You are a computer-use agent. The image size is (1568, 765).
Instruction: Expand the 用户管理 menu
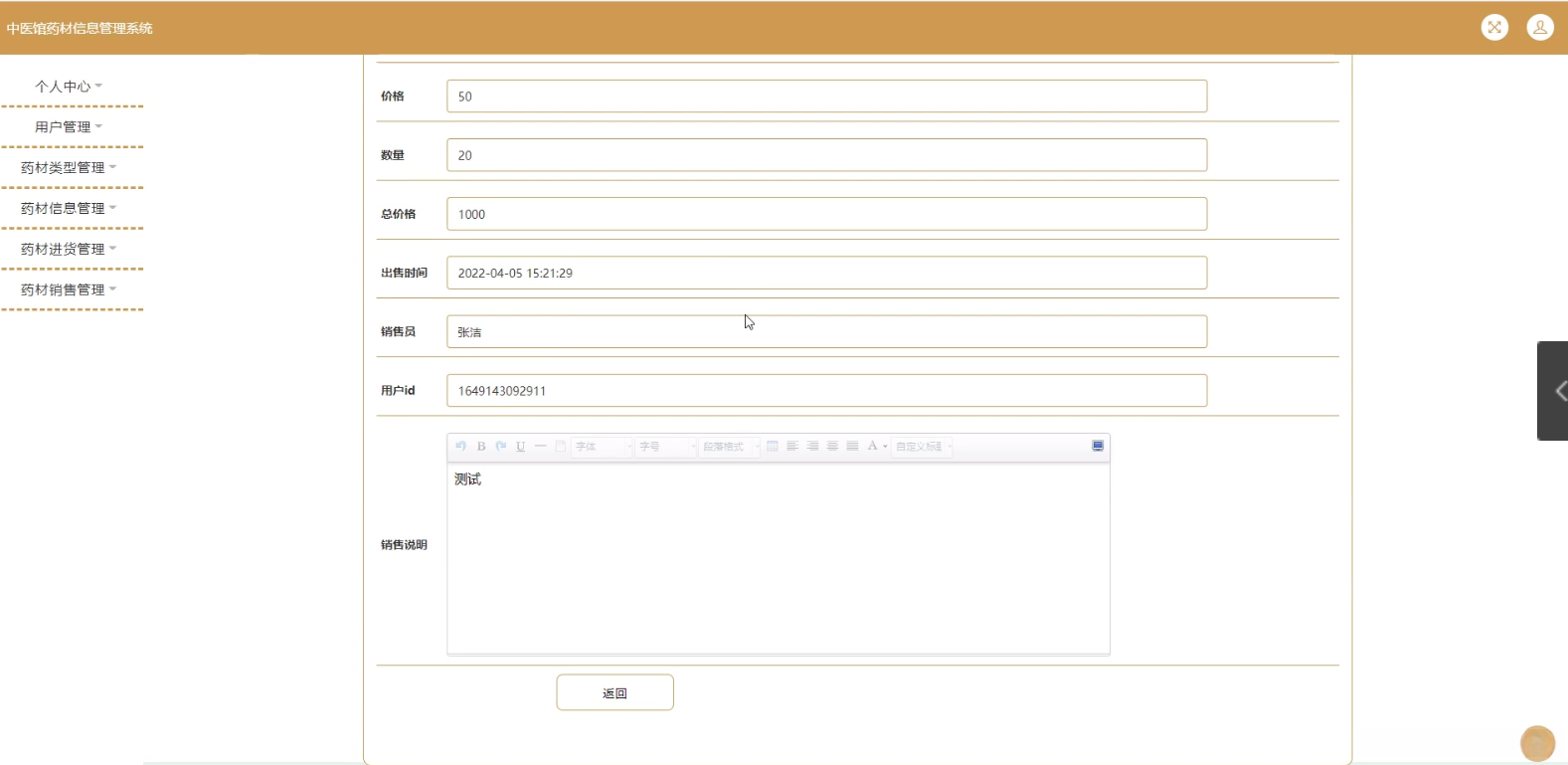pos(69,127)
